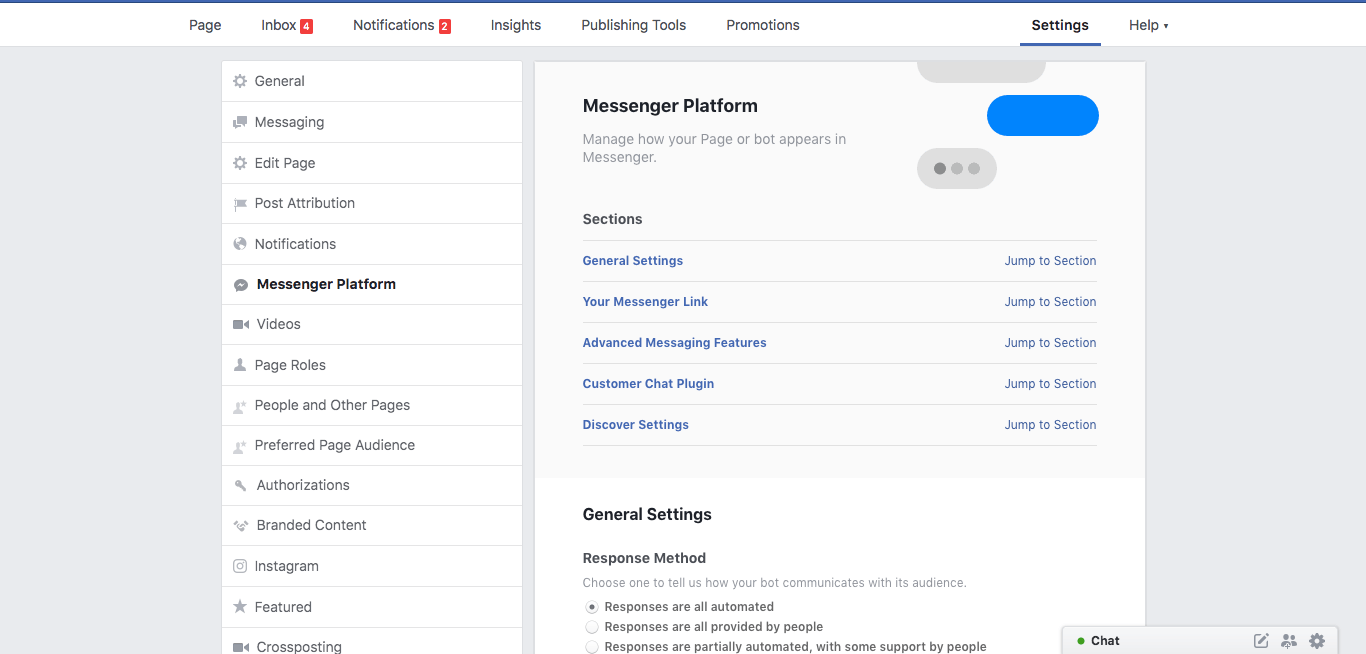This screenshot has width=1366, height=654.
Task: Open Authorizations settings
Action: tap(372, 486)
